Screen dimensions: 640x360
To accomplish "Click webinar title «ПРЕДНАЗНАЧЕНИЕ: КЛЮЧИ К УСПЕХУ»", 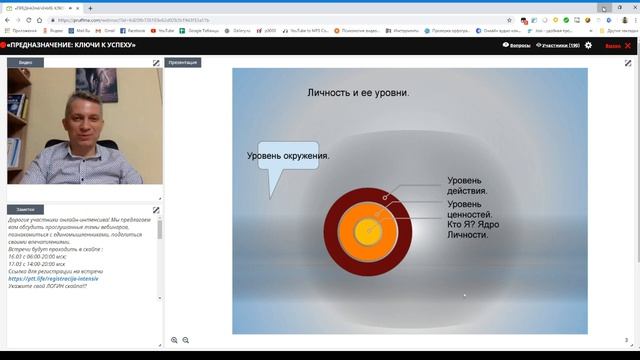I will click(71, 45).
